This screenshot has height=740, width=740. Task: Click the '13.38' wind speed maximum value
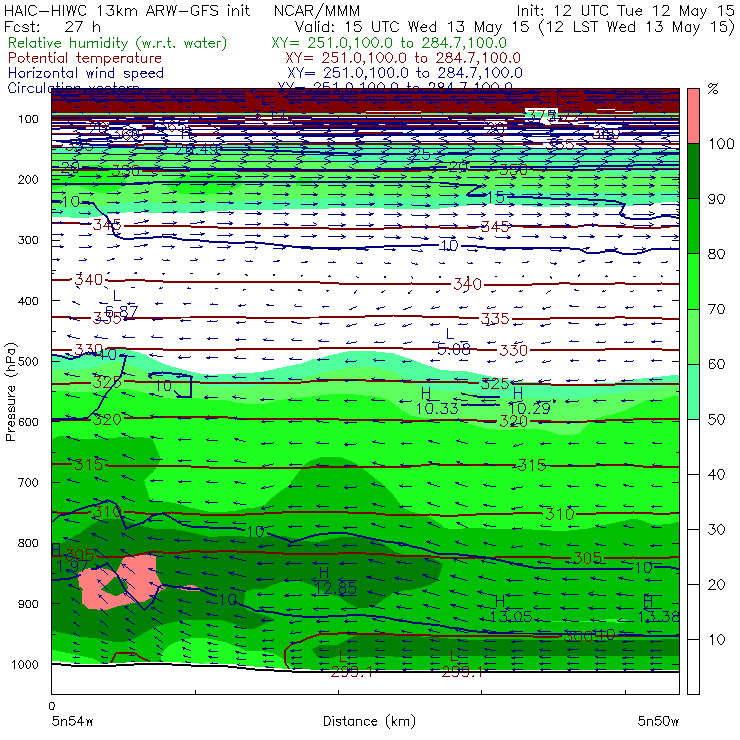pyautogui.click(x=659, y=616)
